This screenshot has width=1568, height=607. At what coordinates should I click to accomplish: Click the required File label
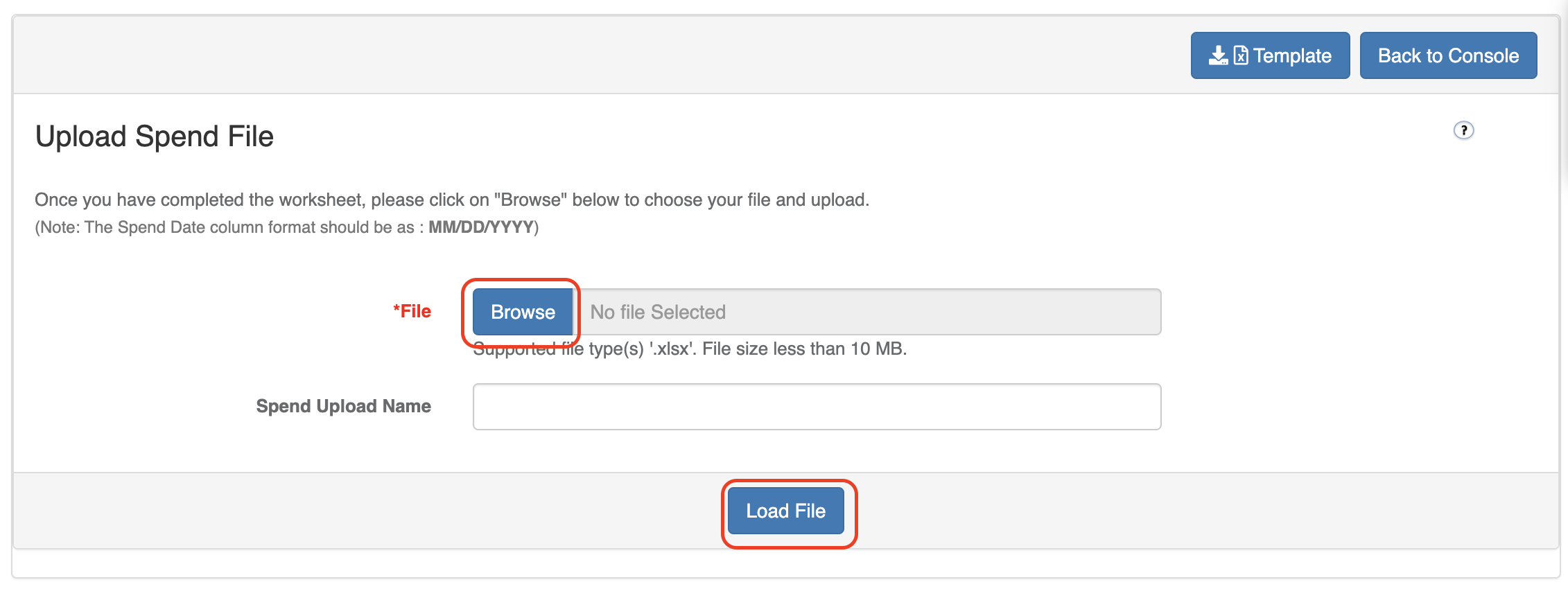pyautogui.click(x=416, y=312)
